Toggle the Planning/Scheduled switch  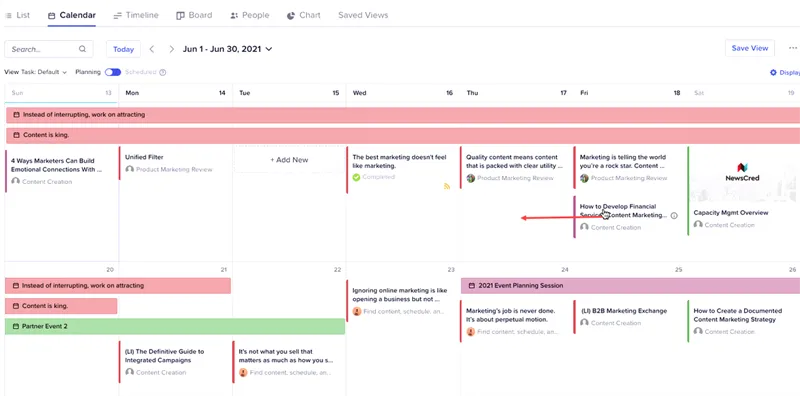[113, 72]
